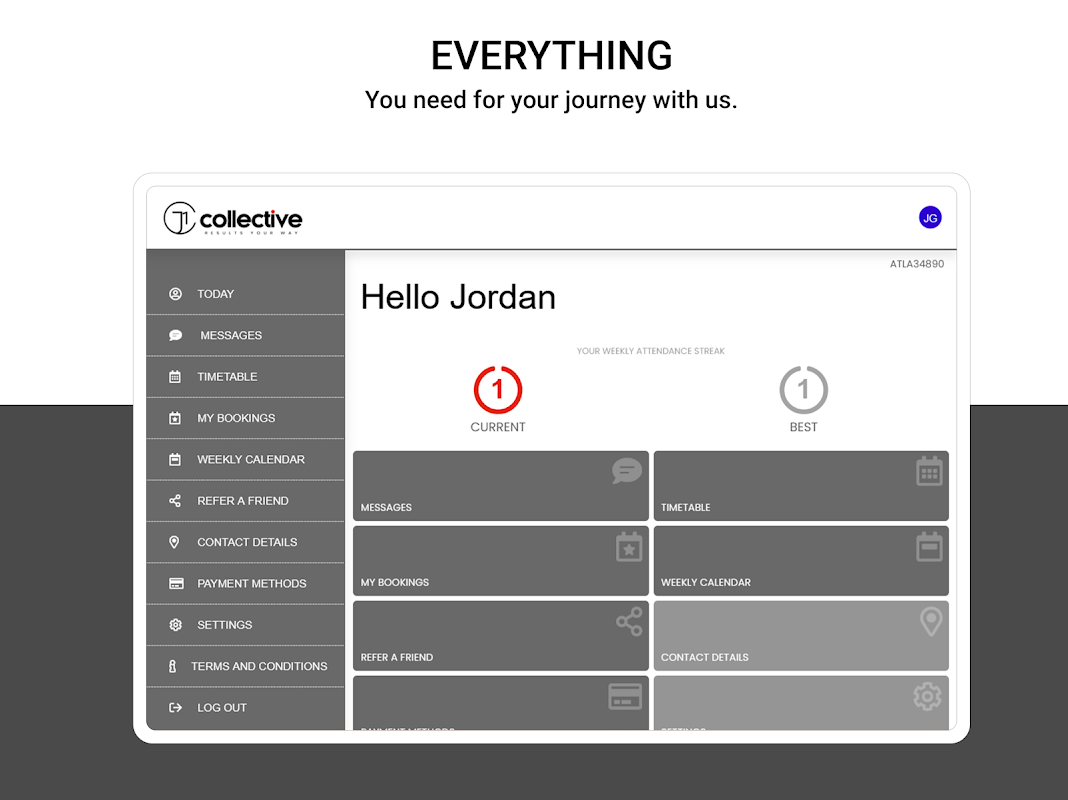Click the speech bubble icon on Messages tile
Image resolution: width=1068 pixels, height=800 pixels.
pos(627,471)
